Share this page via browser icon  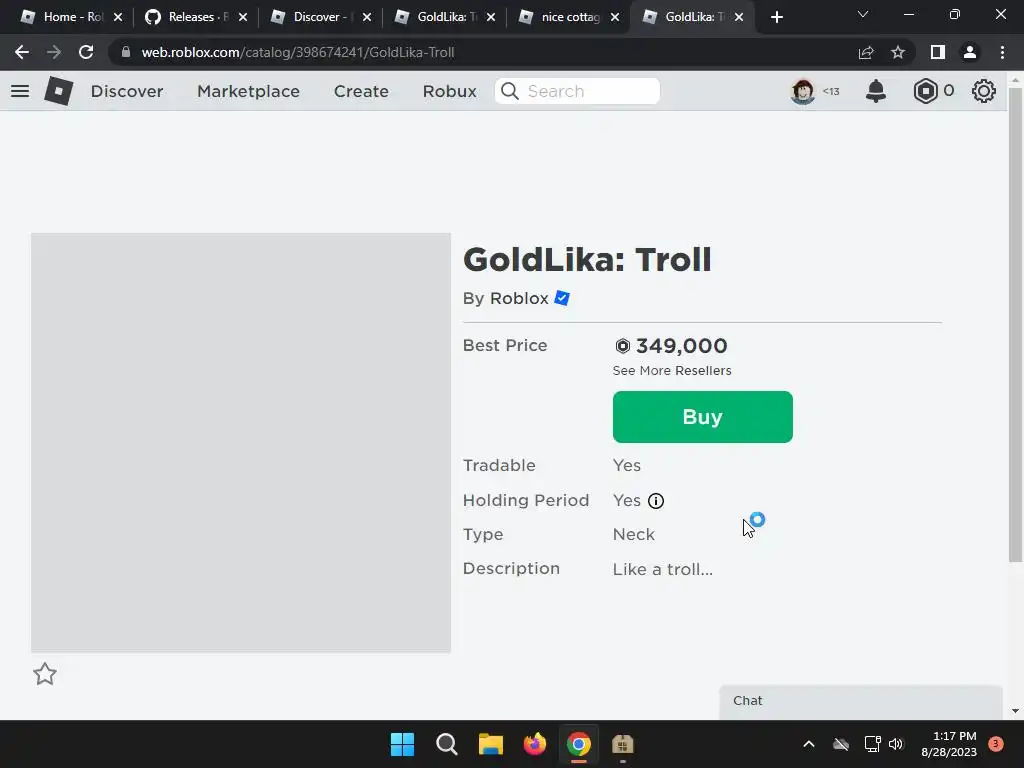click(x=866, y=52)
